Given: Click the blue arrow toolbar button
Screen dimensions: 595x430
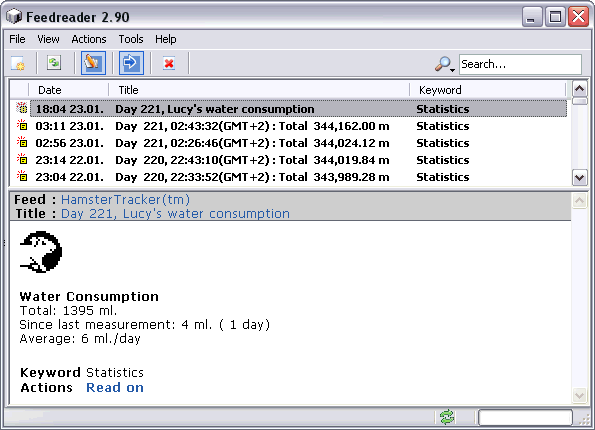Looking at the screenshot, I should (131, 63).
